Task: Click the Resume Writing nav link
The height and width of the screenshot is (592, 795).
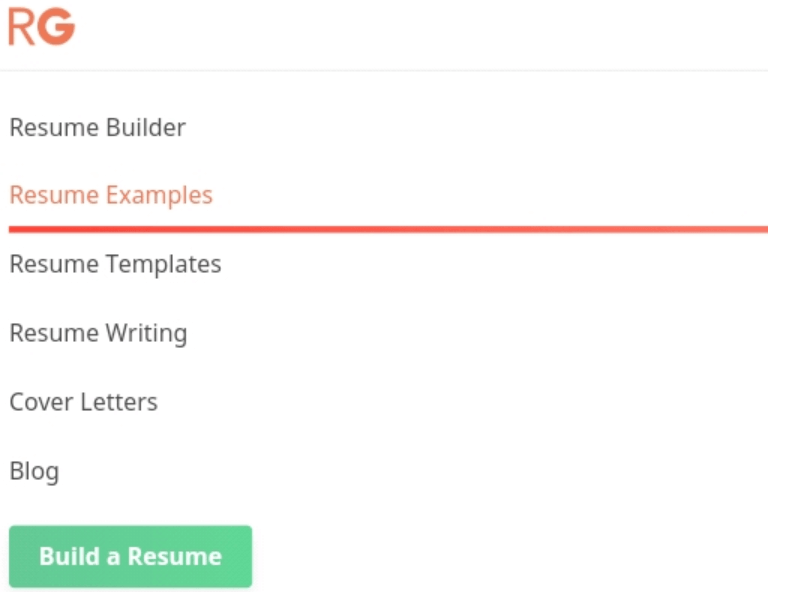Action: (98, 334)
